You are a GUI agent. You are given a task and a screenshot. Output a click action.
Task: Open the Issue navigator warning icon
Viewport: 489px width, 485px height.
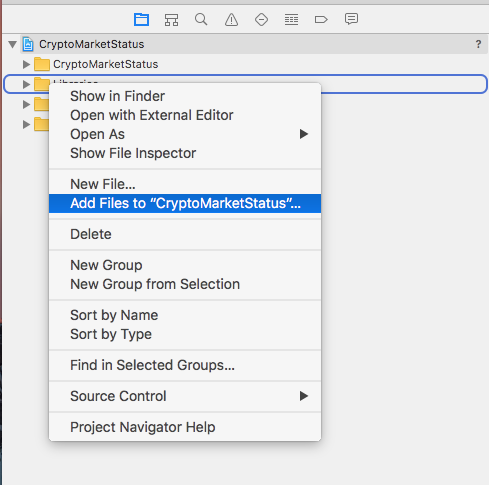pyautogui.click(x=231, y=19)
